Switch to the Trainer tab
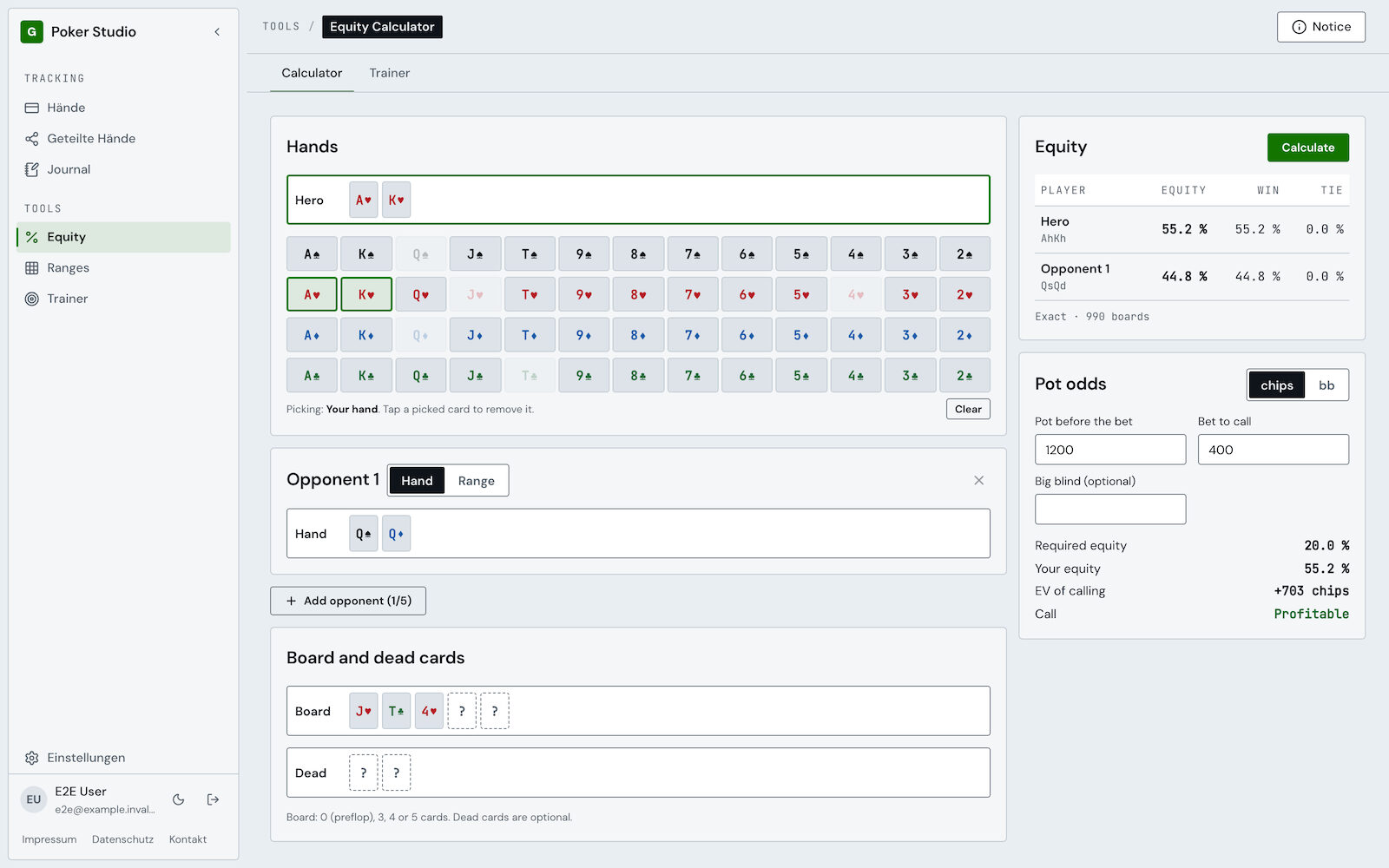This screenshot has width=1389, height=868. [390, 73]
